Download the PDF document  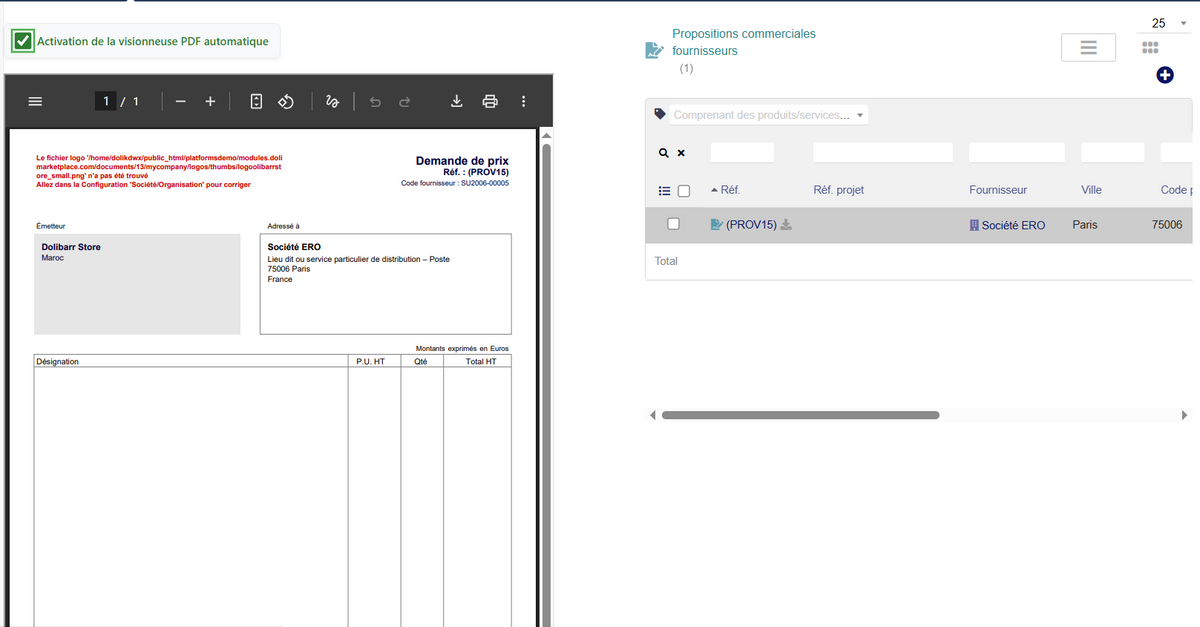coord(457,101)
